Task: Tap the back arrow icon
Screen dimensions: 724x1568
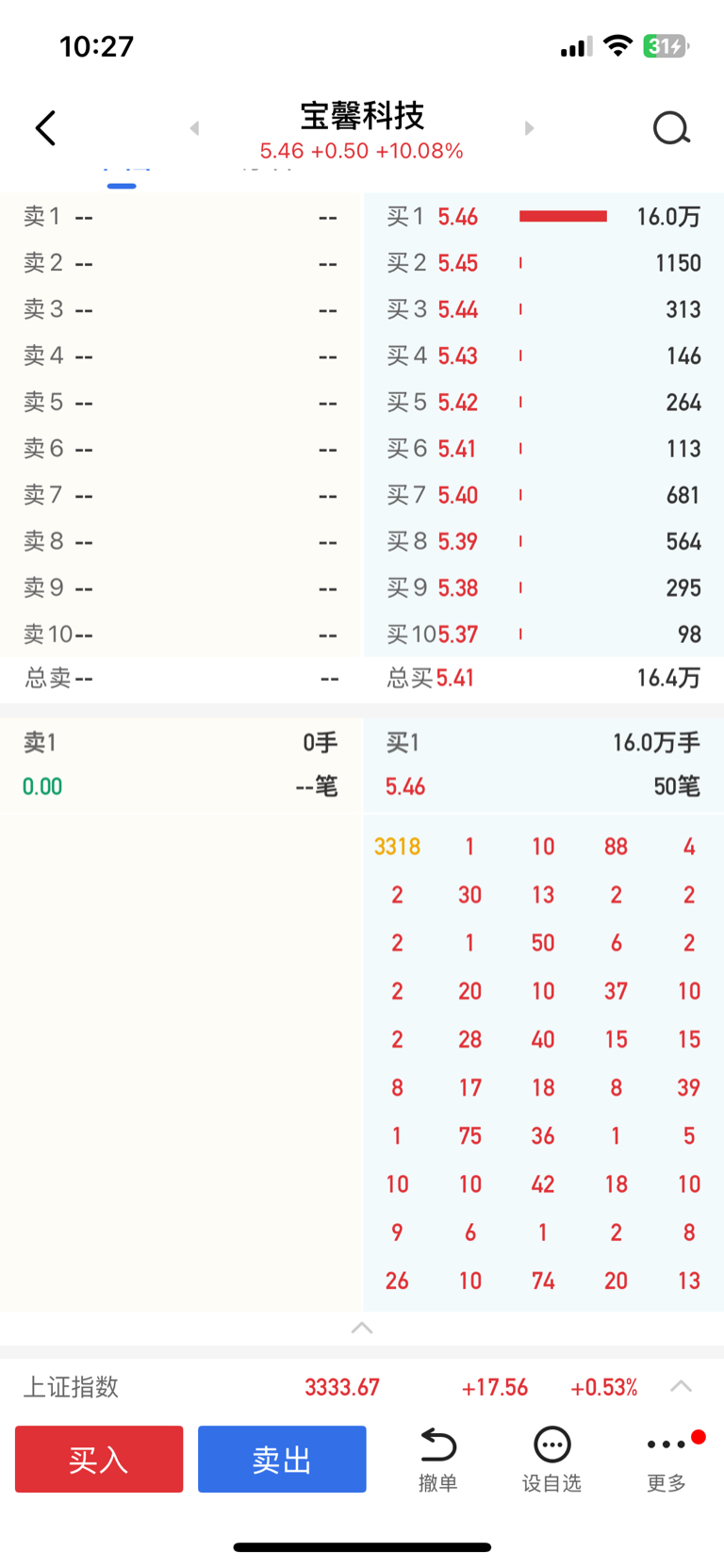Action: (45, 128)
